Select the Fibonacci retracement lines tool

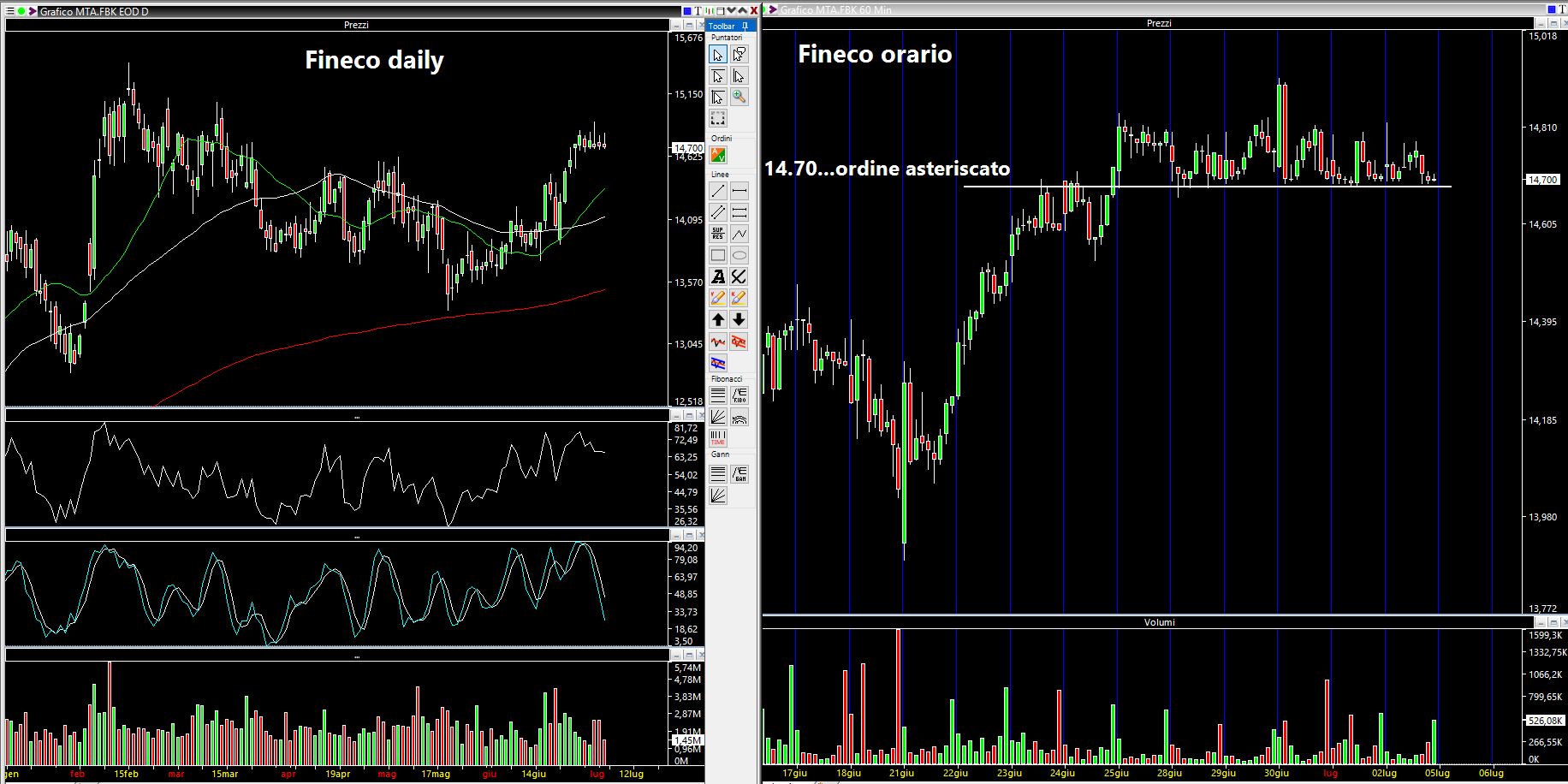[x=718, y=395]
